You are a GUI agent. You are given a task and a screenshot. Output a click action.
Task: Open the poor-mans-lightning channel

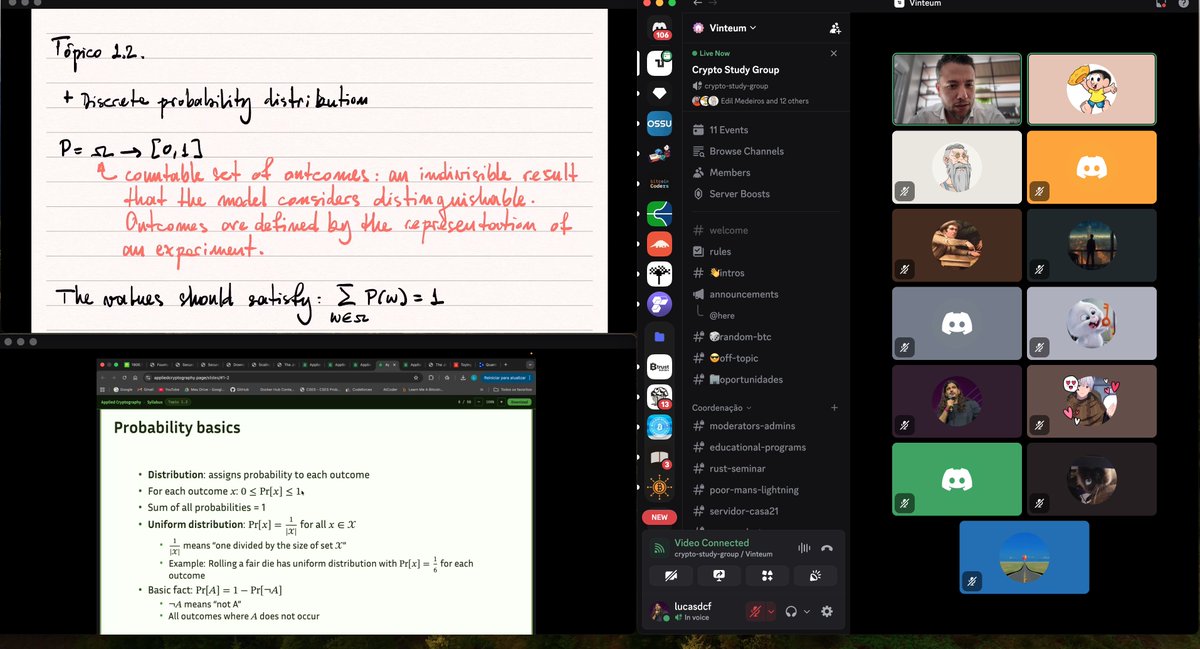(766, 490)
